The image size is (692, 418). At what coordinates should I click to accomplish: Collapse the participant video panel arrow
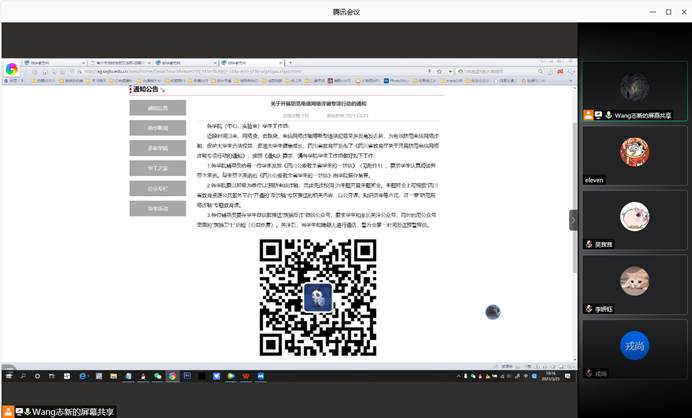[x=574, y=220]
